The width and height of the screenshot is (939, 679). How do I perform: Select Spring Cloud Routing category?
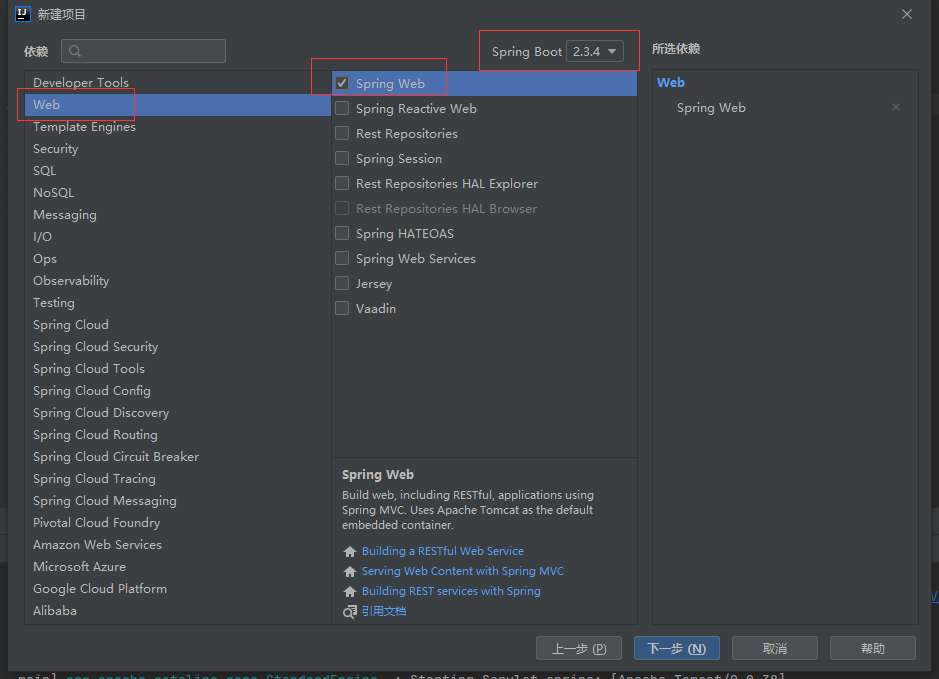coord(178,435)
